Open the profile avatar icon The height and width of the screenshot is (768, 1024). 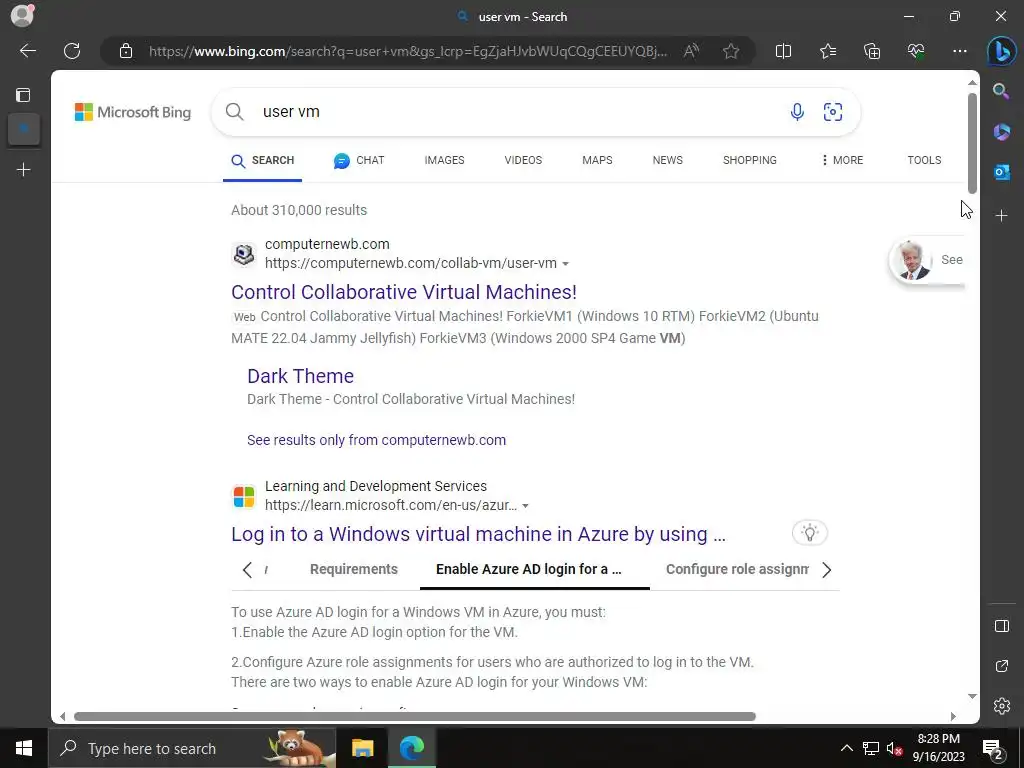pyautogui.click(x=23, y=15)
